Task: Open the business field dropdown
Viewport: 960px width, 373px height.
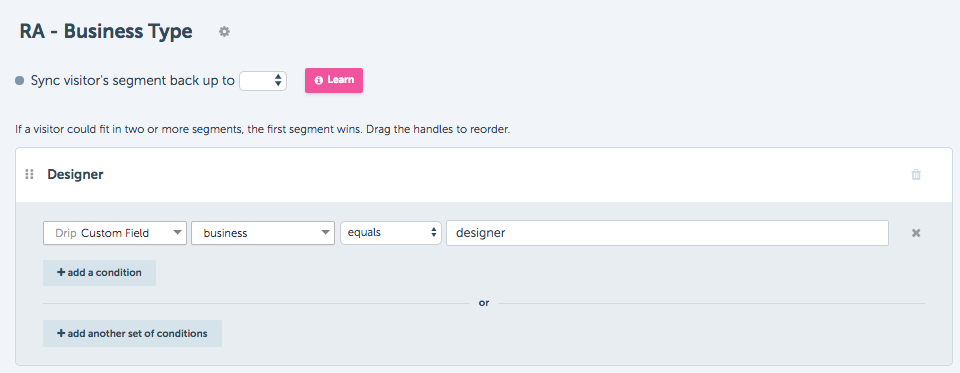Action: (263, 233)
